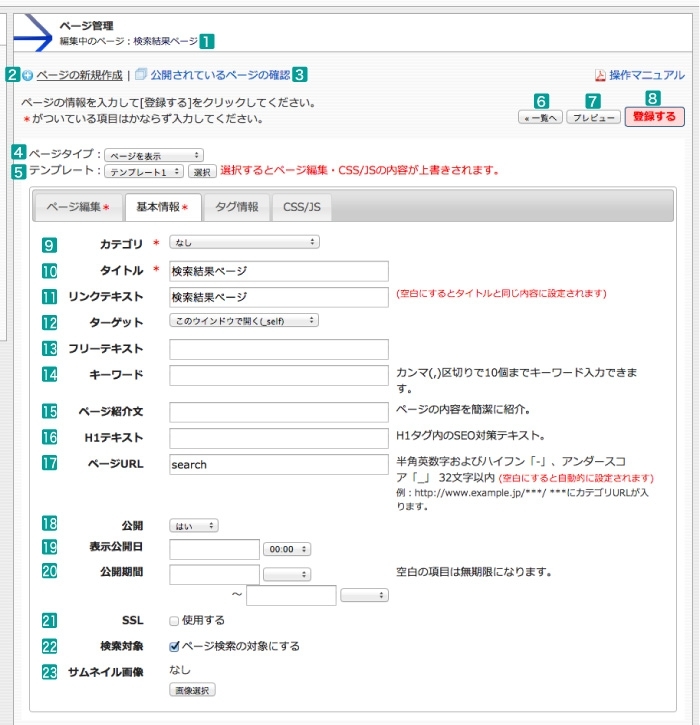Switch to the CSS/JS tab
Screen dimensions: 700x725
302,207
